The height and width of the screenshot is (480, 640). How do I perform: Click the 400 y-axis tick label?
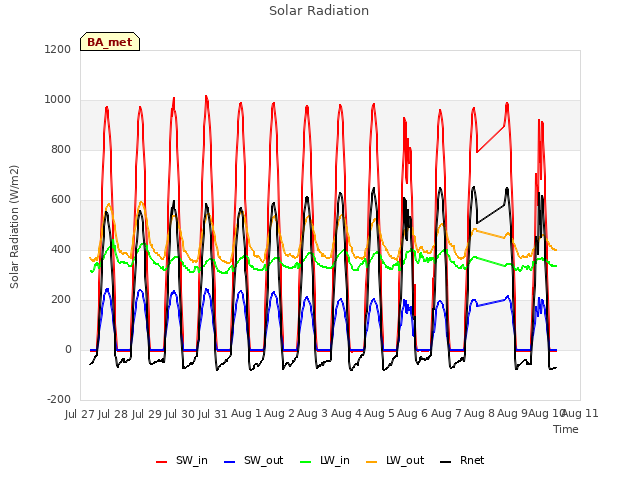pos(61,249)
